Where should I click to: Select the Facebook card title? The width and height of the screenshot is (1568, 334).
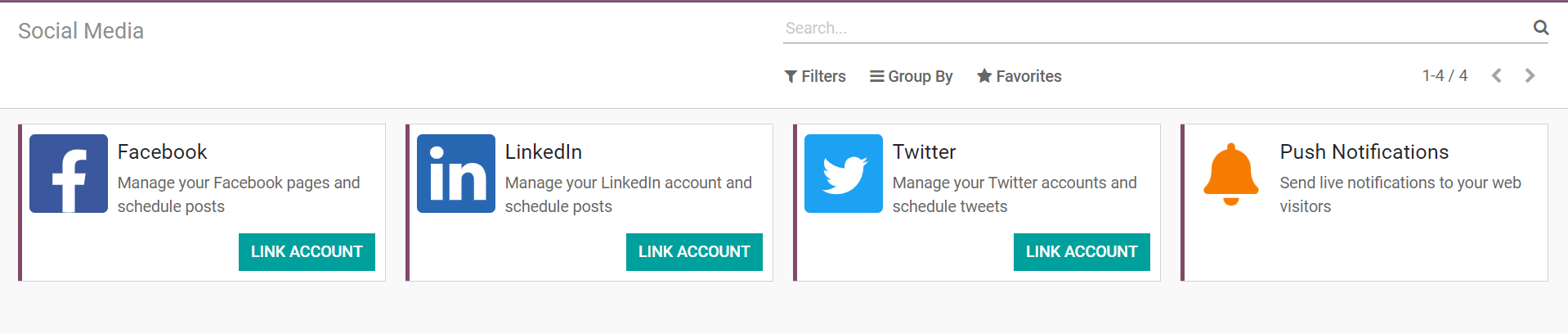click(163, 152)
